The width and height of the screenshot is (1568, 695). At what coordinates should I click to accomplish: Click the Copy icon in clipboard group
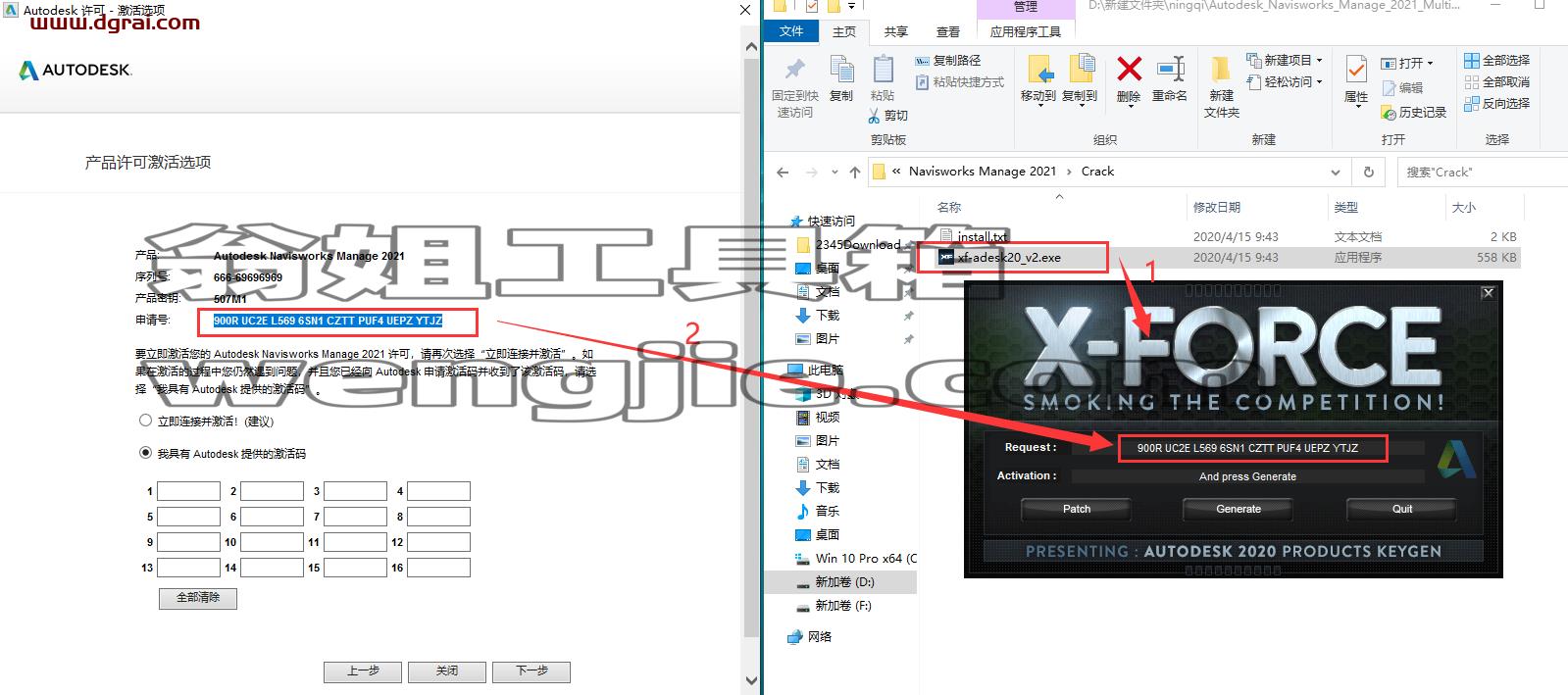(x=841, y=70)
